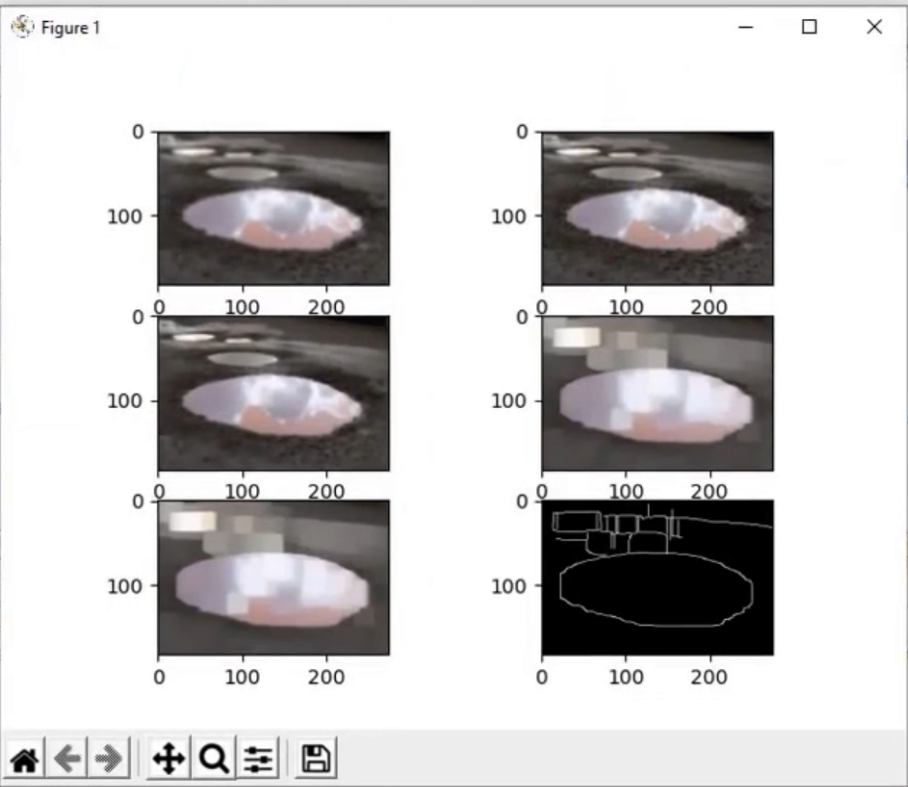Viewport: 908px width, 787px height.
Task: Close the Figure 1 window
Action: click(x=874, y=27)
